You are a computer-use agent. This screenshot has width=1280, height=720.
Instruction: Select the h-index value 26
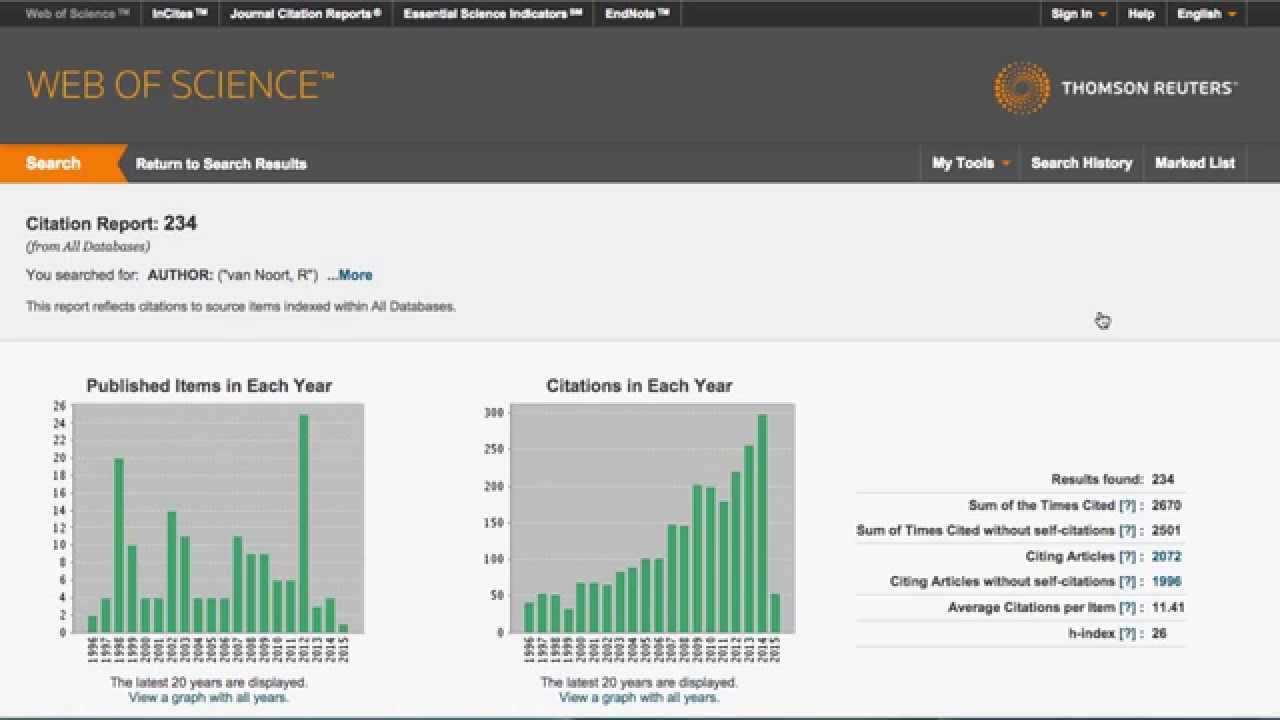[1159, 634]
